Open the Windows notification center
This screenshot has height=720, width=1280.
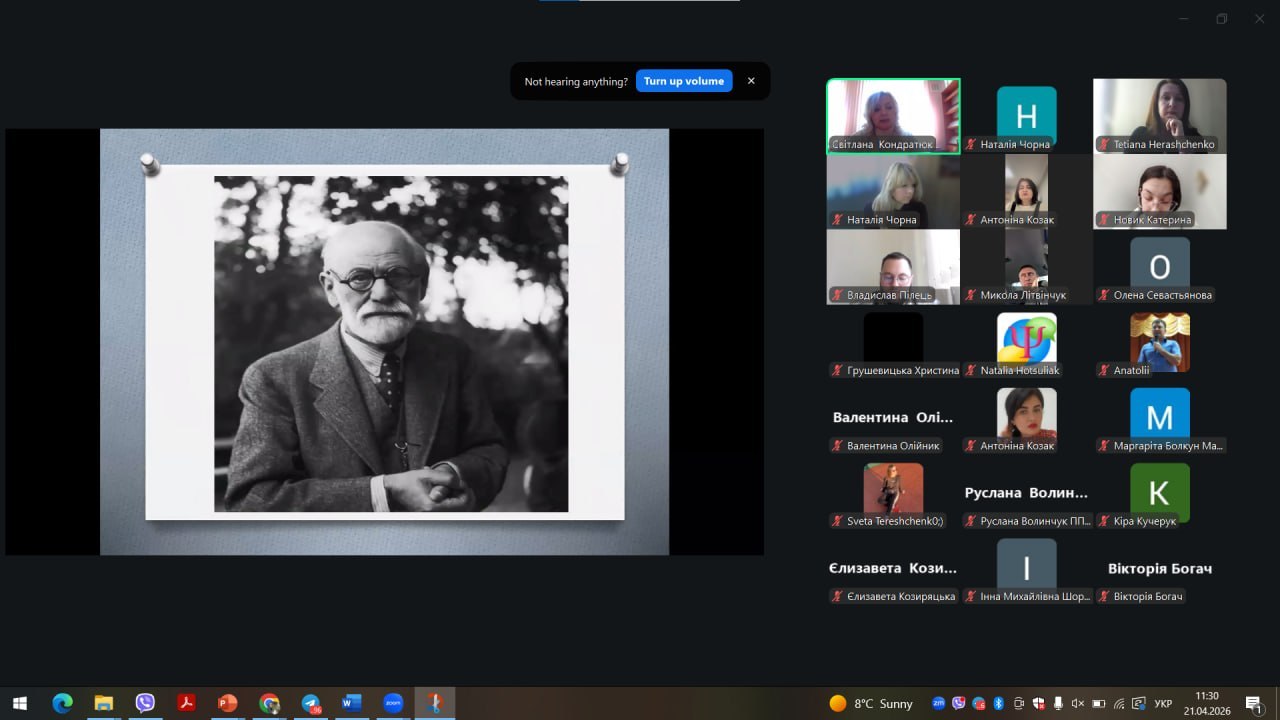coord(1254,703)
